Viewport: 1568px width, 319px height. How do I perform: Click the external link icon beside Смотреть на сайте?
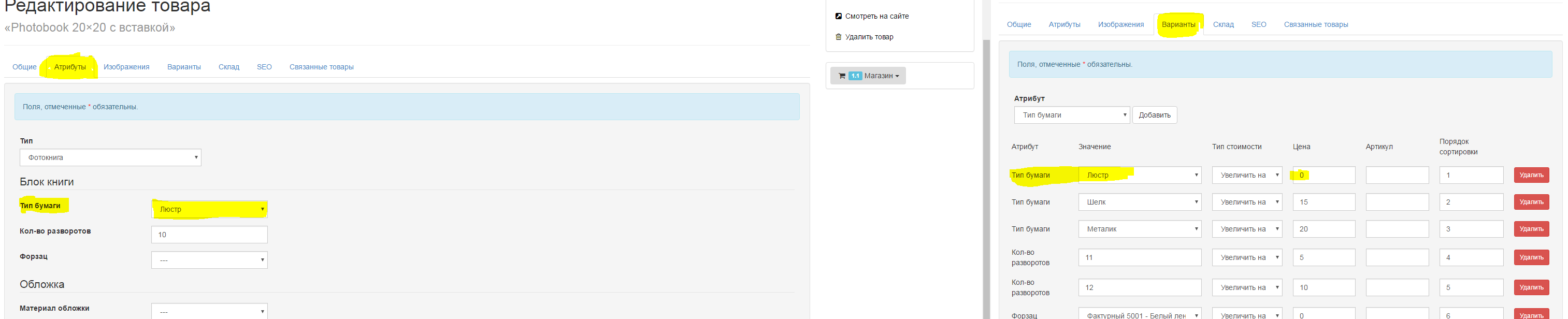click(x=838, y=17)
